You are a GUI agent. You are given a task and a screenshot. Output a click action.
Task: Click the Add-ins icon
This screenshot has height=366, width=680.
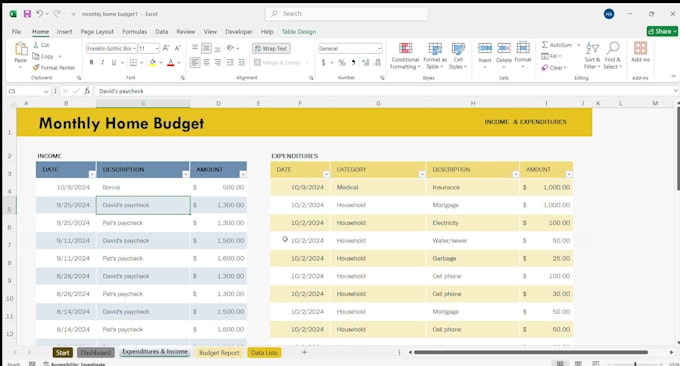point(641,48)
